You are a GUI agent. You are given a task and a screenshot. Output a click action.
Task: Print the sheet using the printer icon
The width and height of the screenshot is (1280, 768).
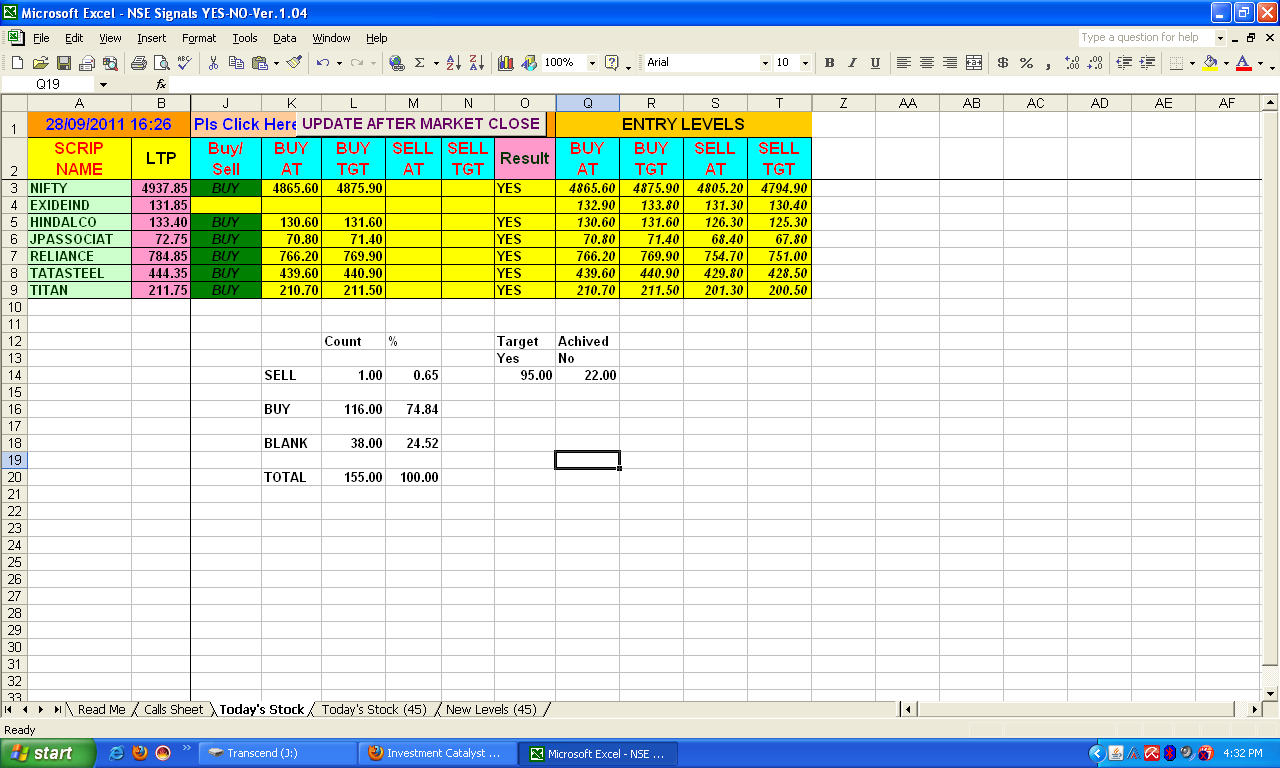[138, 63]
